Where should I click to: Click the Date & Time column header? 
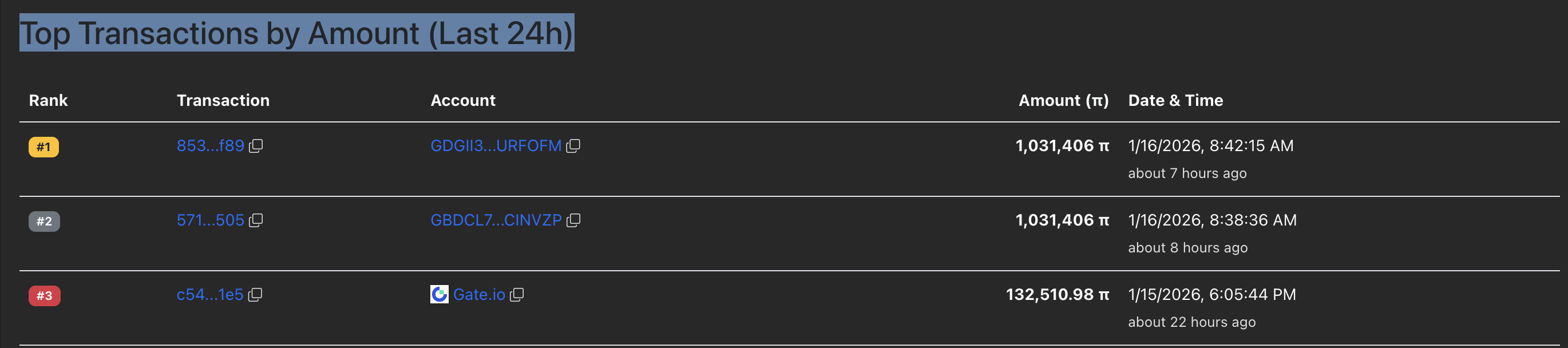[1175, 100]
